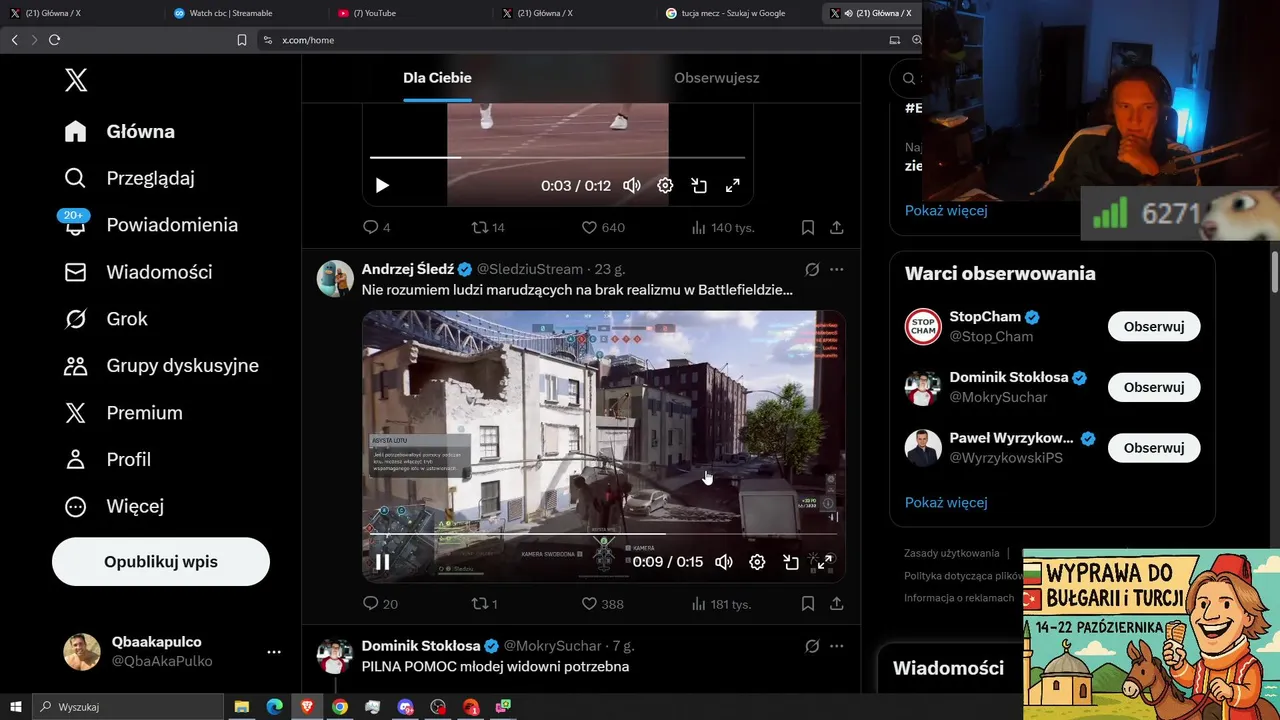Expand the top video to fullscreen

tap(733, 186)
